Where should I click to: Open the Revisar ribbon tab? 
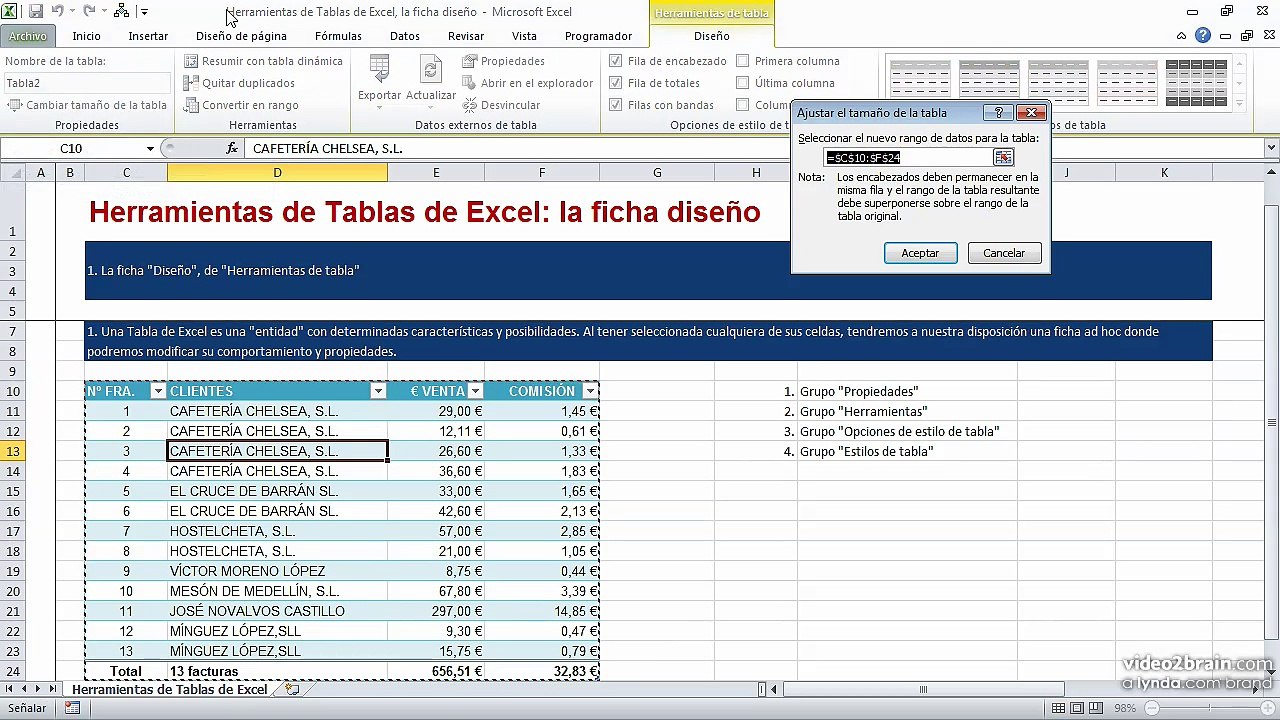pos(466,36)
